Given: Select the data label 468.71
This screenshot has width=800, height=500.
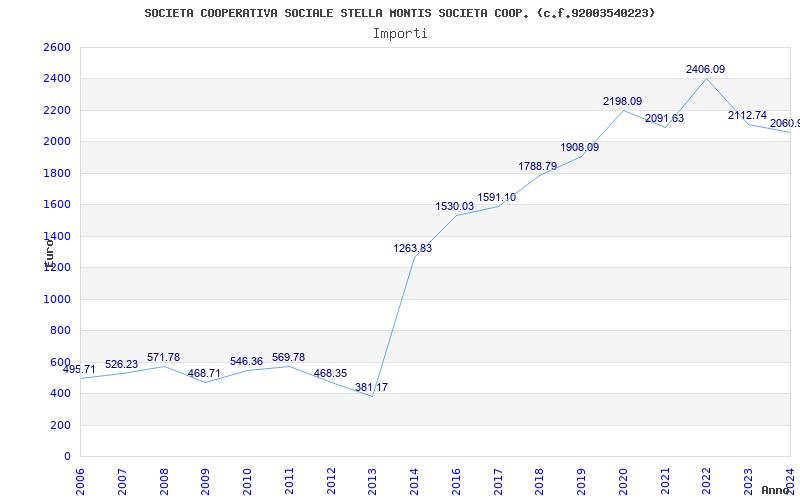Looking at the screenshot, I should (x=204, y=373).
